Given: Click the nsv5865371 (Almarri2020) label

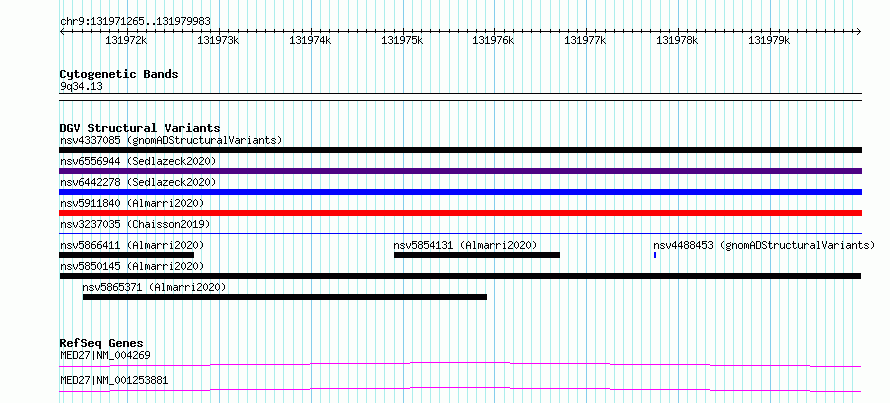Looking at the screenshot, I should (x=154, y=287).
